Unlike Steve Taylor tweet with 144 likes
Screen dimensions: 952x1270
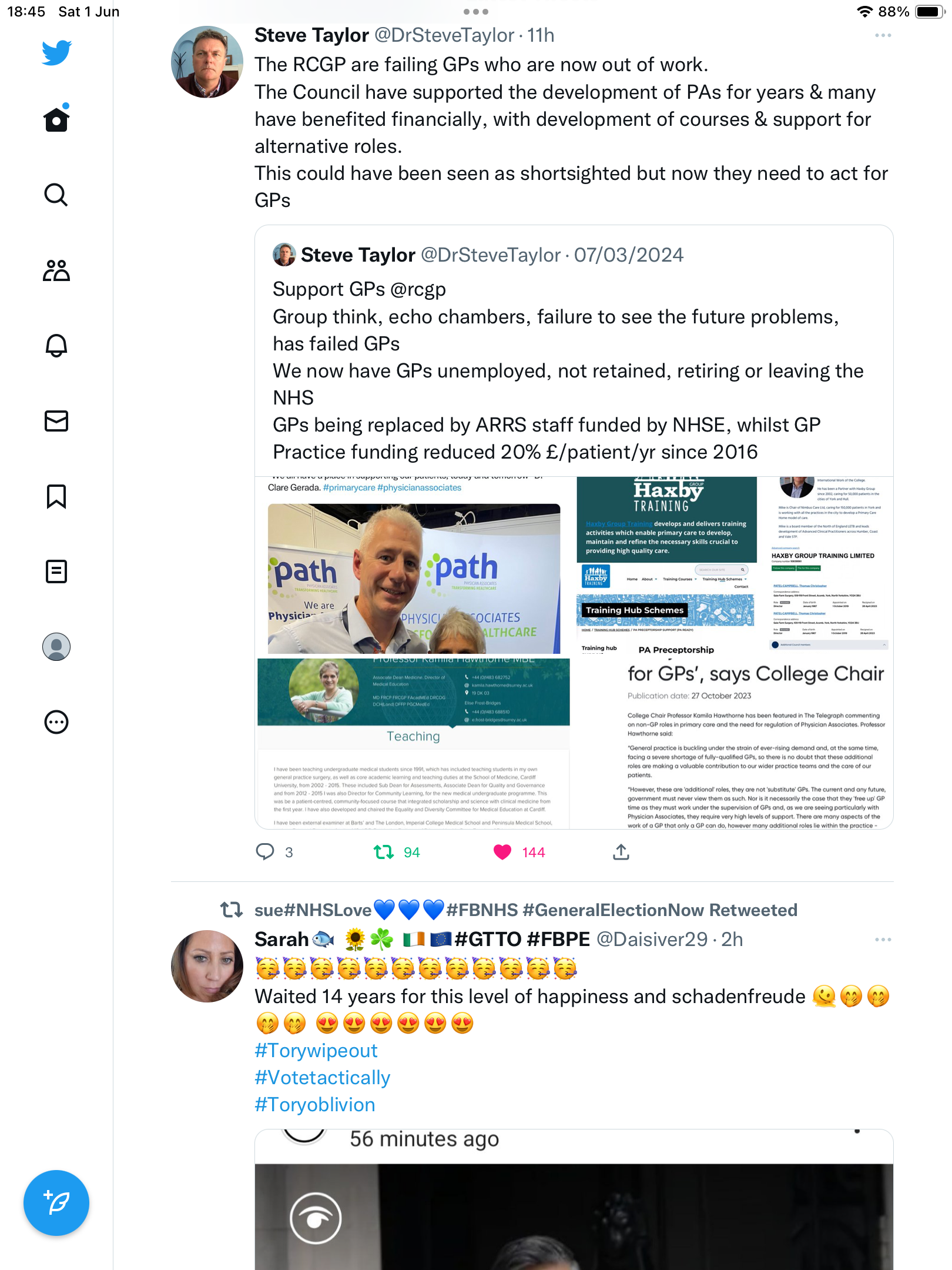[x=502, y=852]
